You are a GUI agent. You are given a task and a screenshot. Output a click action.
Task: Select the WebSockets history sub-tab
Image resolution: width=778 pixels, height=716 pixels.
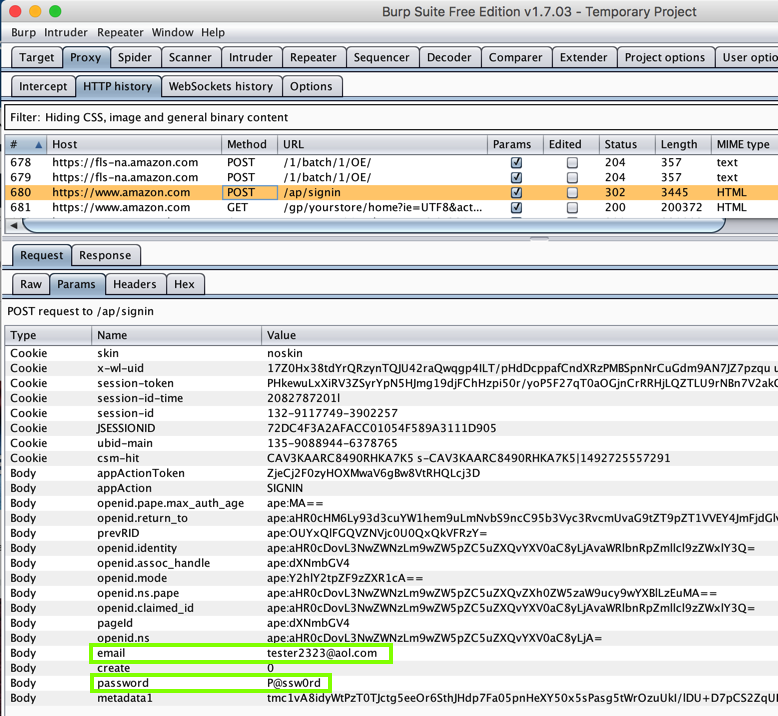click(220, 86)
